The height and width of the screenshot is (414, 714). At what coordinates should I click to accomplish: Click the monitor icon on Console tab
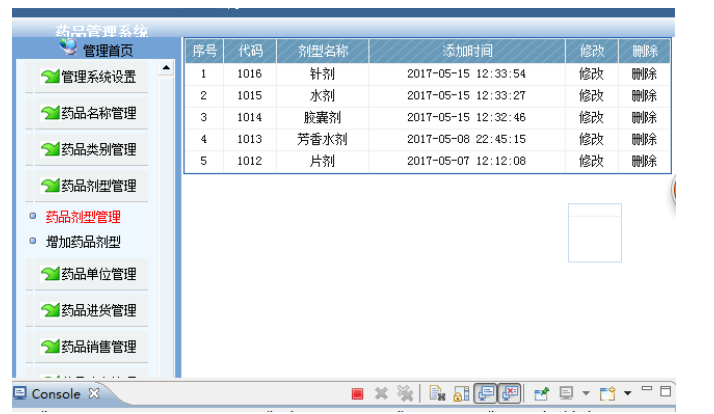[20, 393]
